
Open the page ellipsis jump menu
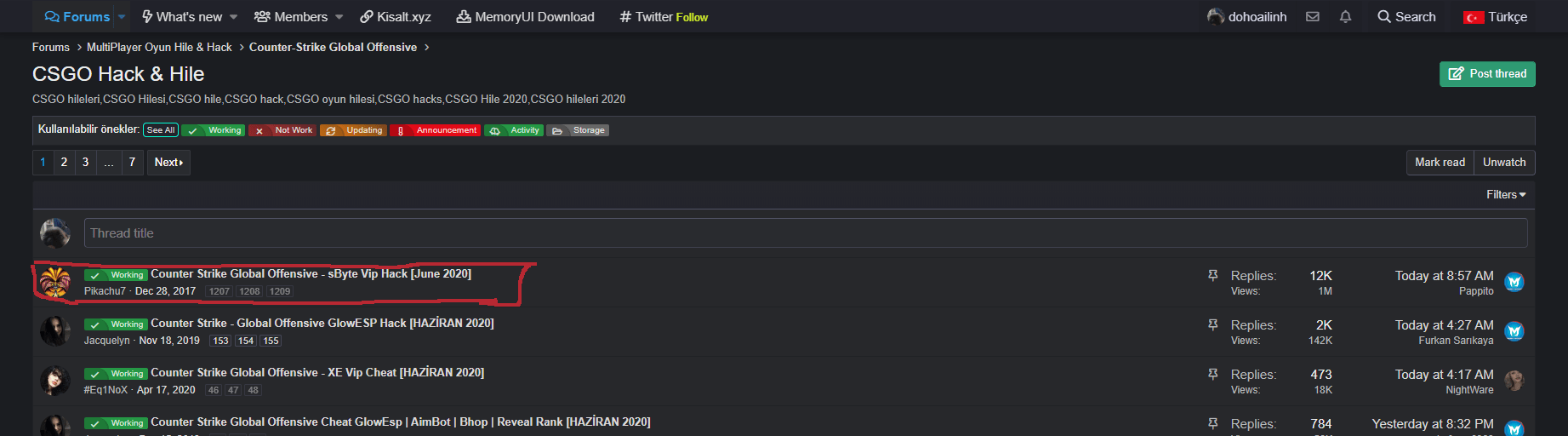pyautogui.click(x=109, y=162)
